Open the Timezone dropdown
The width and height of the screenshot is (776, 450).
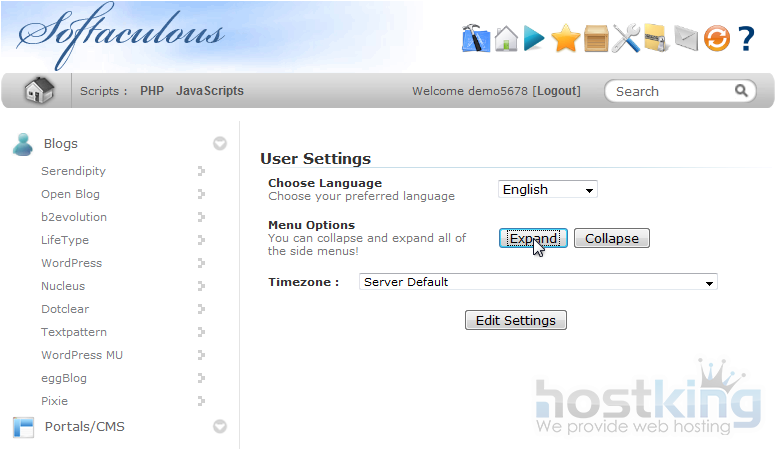pyautogui.click(x=538, y=282)
